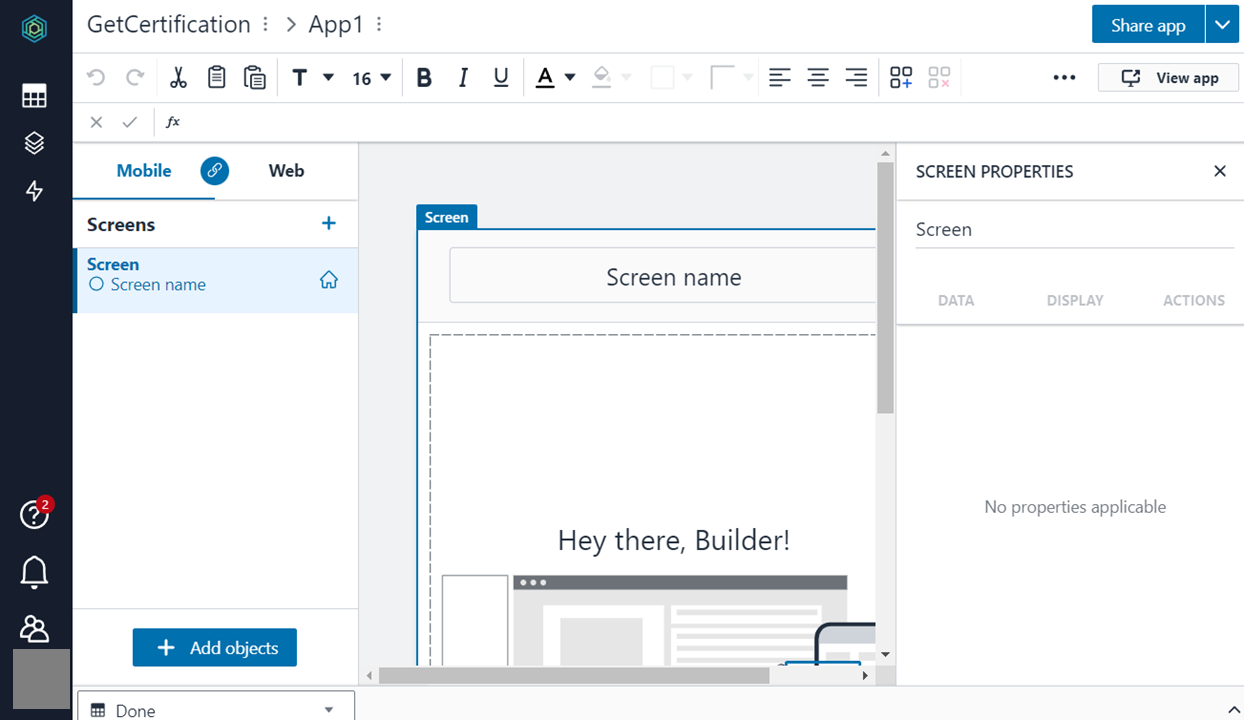Align text center
This screenshot has width=1244, height=720.
(x=818, y=78)
